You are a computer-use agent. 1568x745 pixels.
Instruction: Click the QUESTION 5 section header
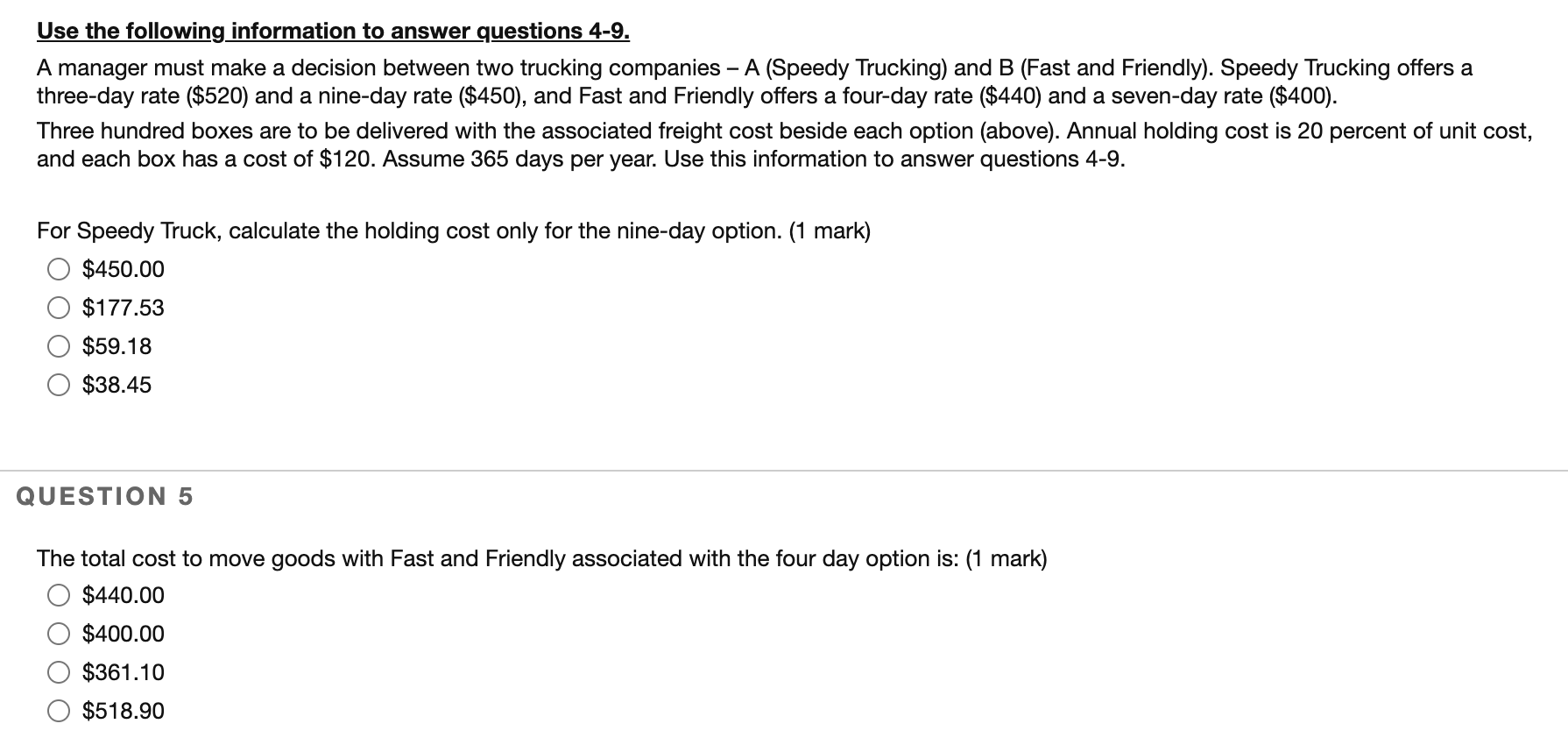(x=105, y=496)
